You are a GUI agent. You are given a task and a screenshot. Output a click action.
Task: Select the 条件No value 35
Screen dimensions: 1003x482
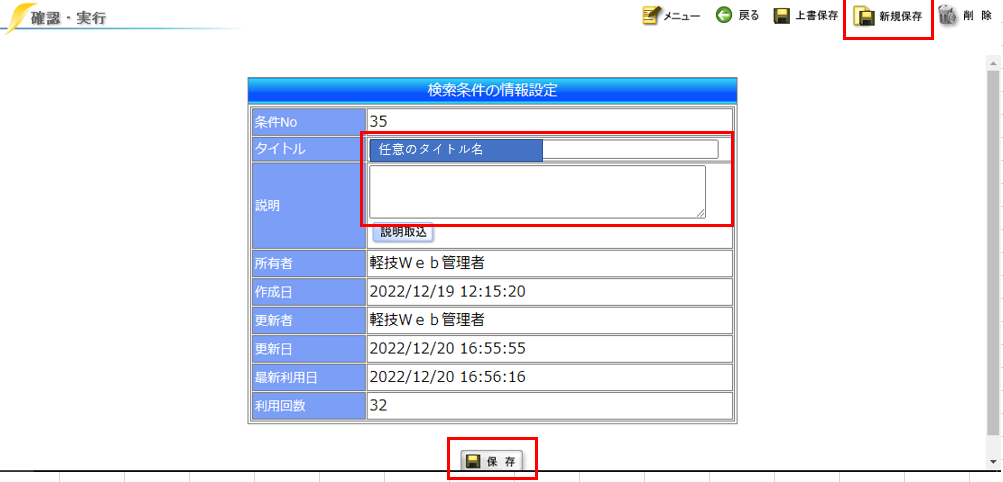pos(379,121)
